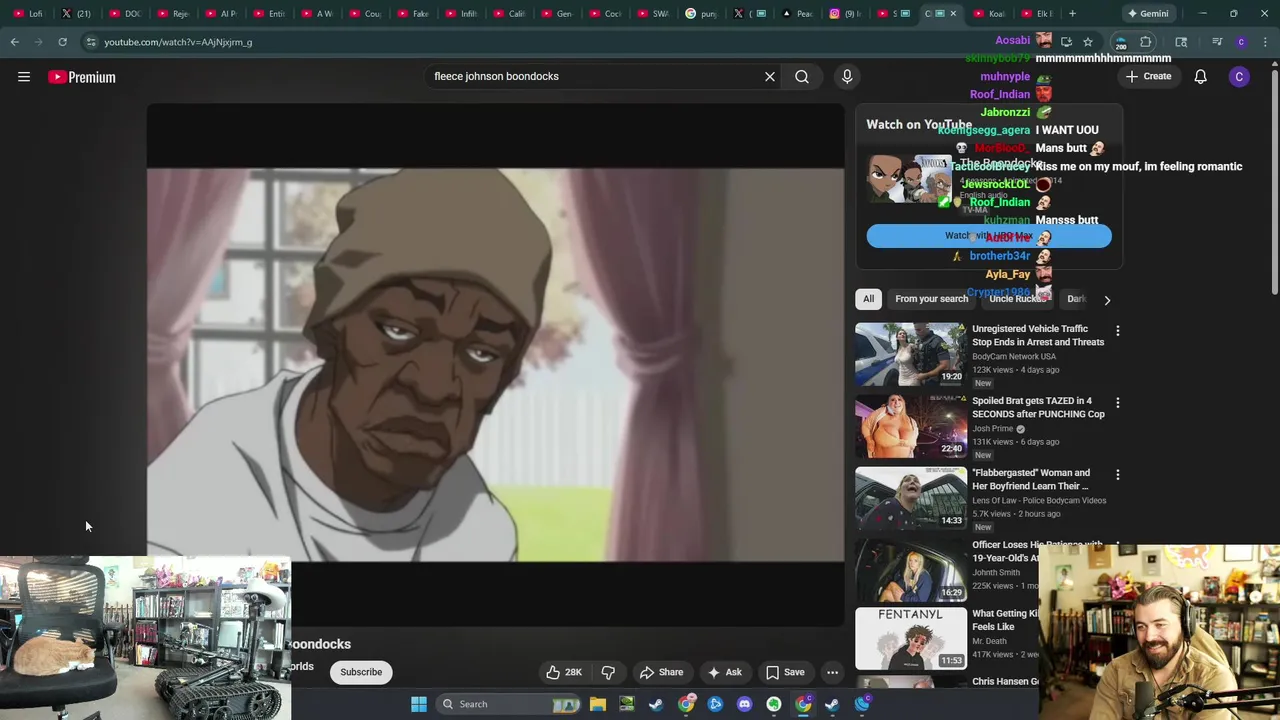Click the Share button

[662, 672]
